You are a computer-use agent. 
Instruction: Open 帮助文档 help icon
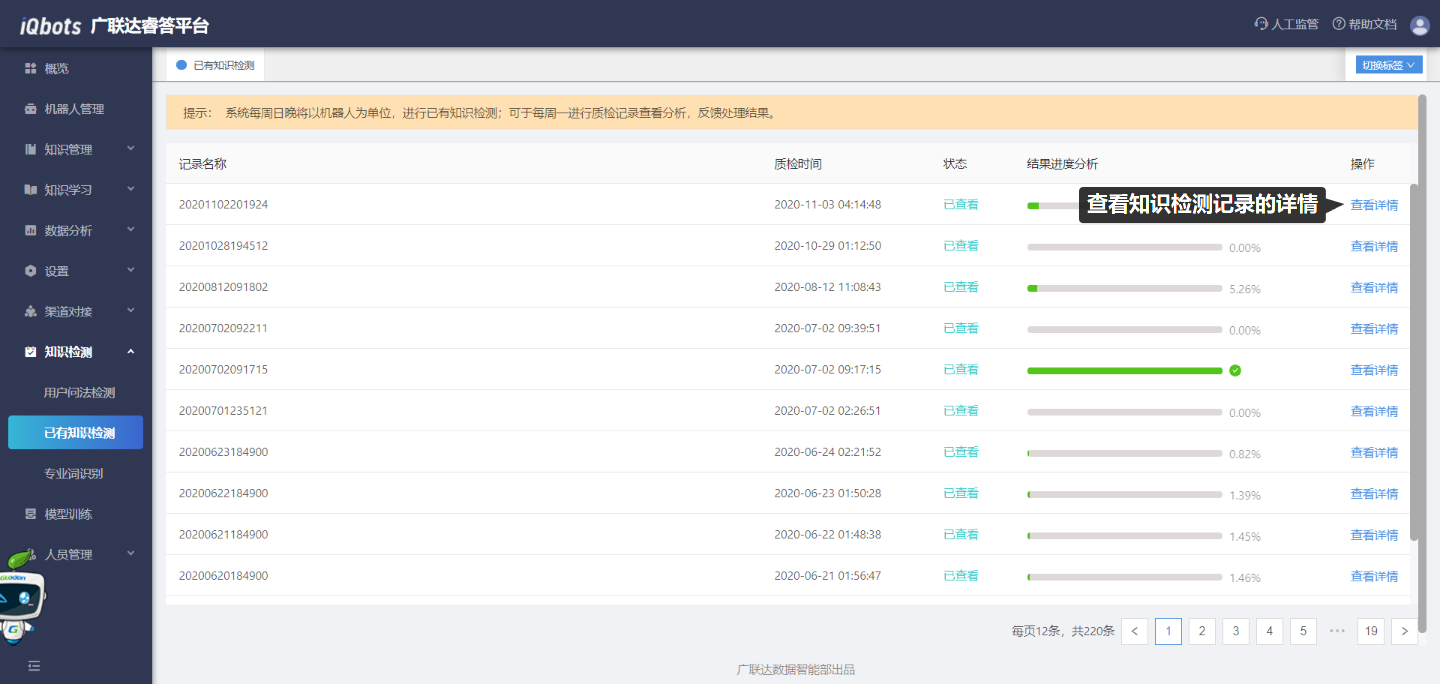click(x=1339, y=24)
